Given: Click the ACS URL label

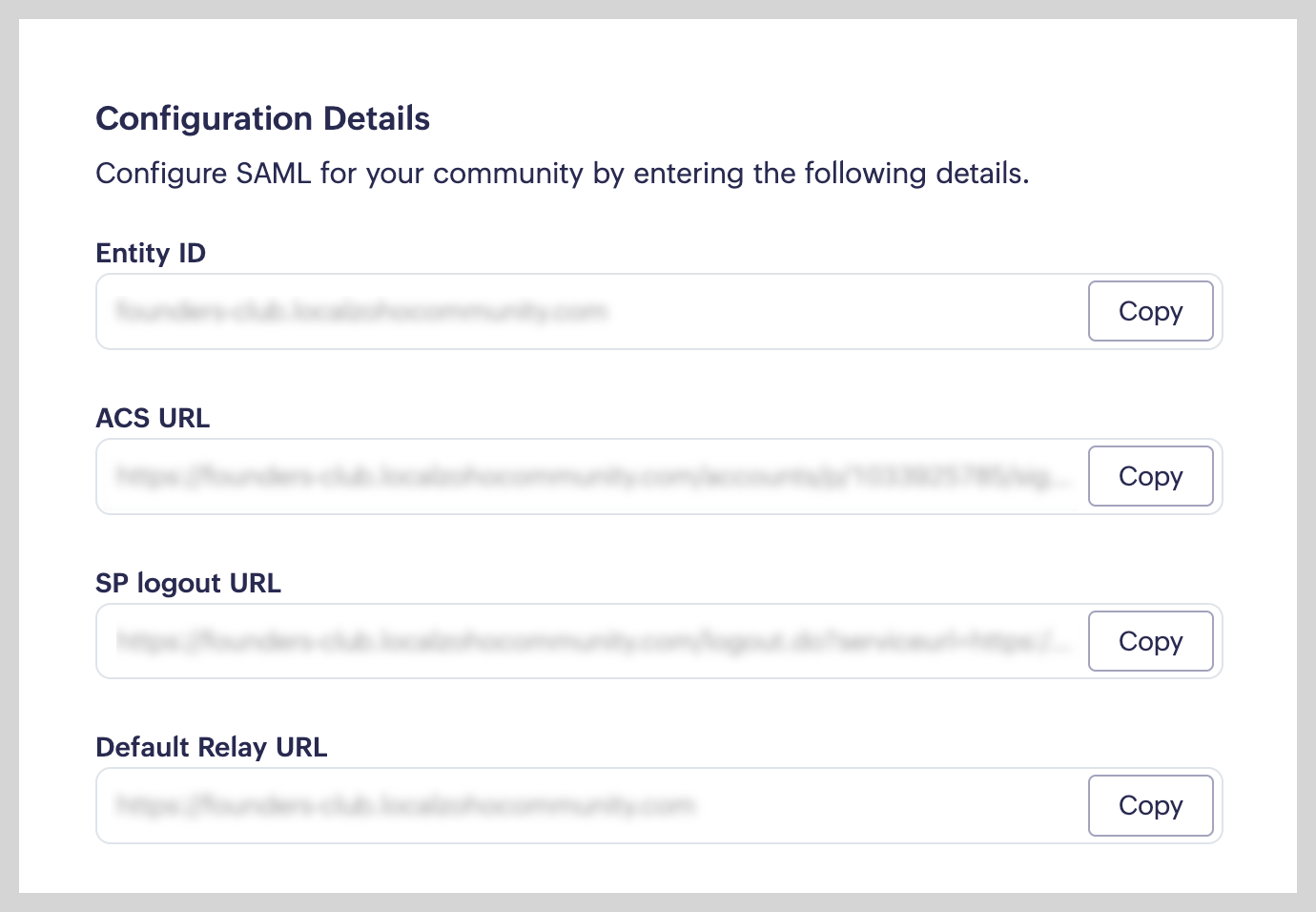Looking at the screenshot, I should click(153, 418).
